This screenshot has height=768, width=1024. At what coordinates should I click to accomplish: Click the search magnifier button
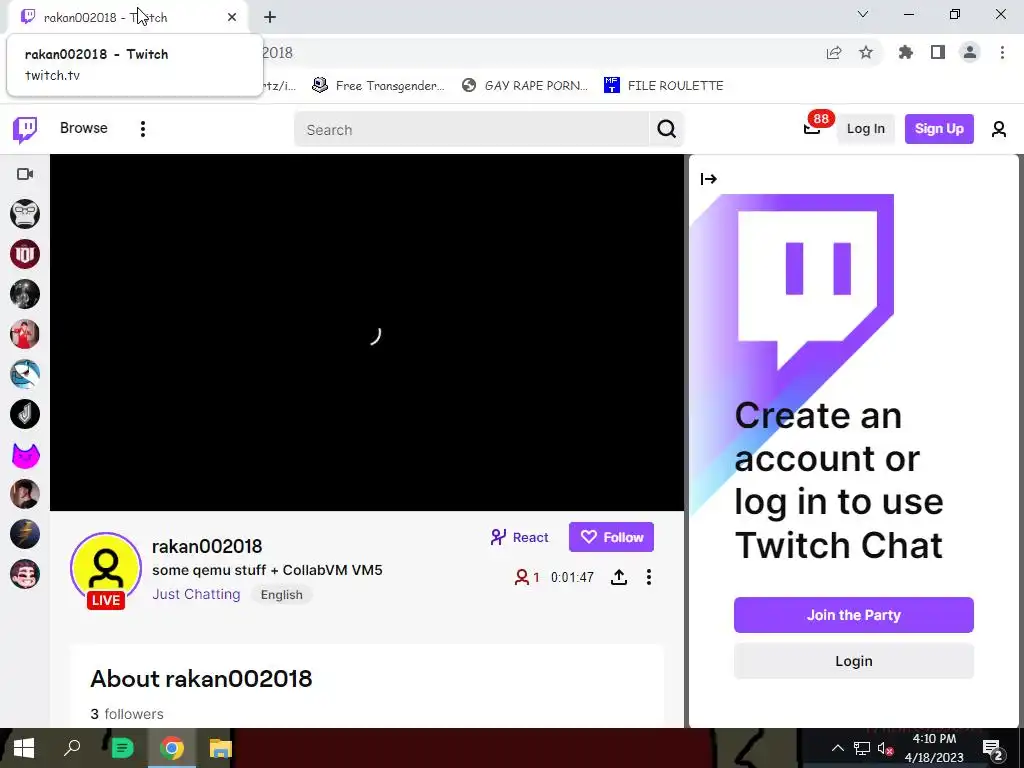[x=666, y=129]
